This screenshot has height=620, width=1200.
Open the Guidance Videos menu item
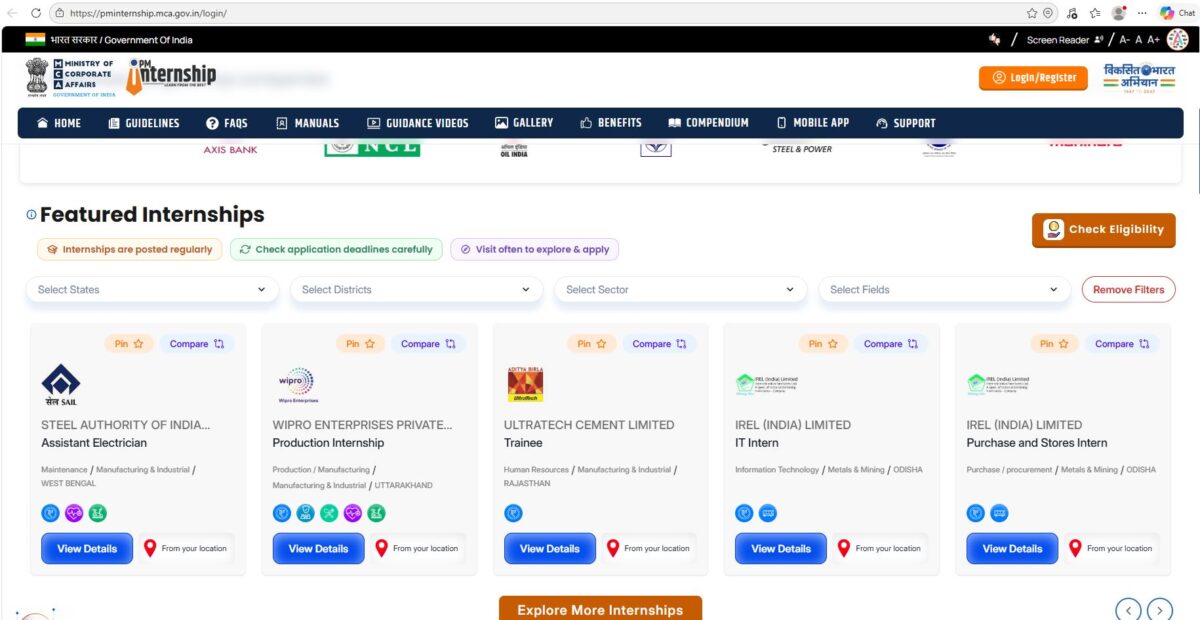point(418,123)
